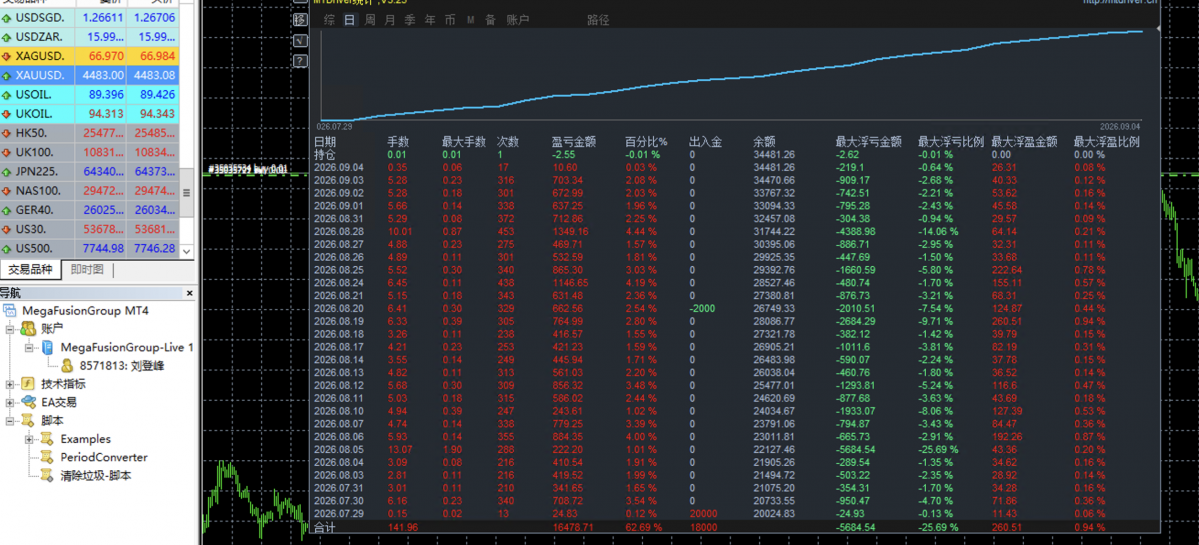Click the MegaFusionGroup-Live 1 server icon

pyautogui.click(x=47, y=347)
